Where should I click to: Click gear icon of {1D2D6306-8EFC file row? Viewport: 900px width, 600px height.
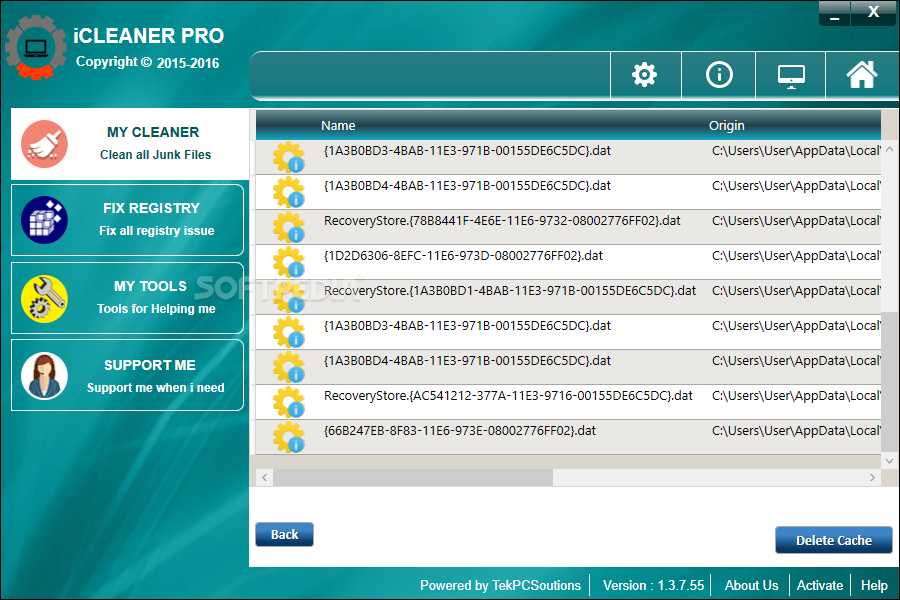pyautogui.click(x=289, y=262)
